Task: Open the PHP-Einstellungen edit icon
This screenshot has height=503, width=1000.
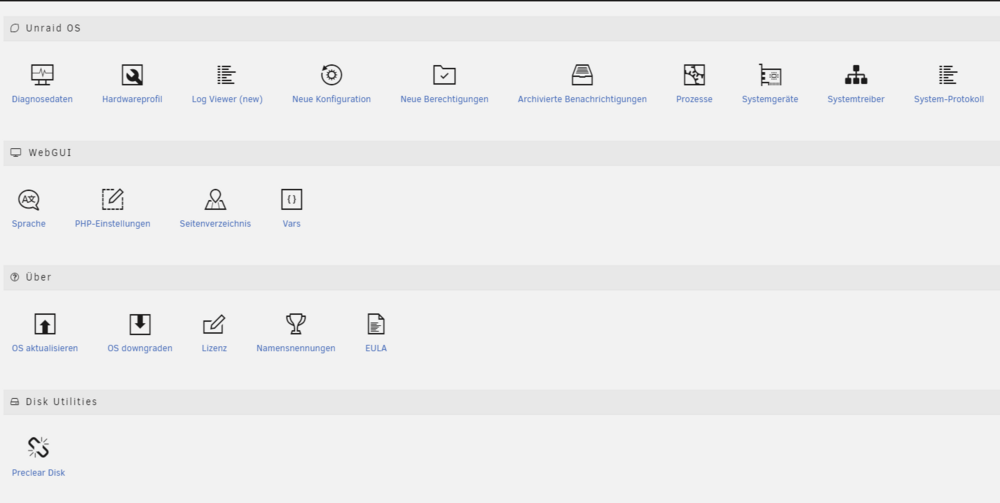Action: point(112,199)
